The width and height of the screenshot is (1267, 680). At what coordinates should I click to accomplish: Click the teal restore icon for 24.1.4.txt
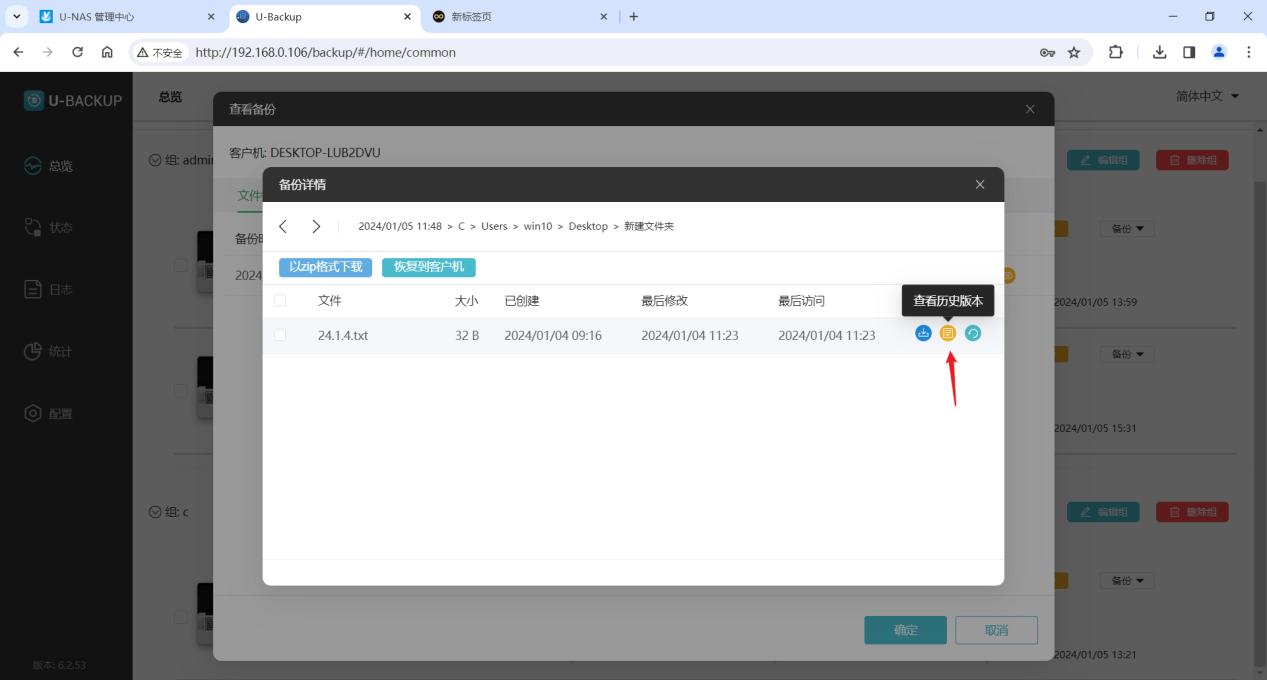tap(973, 333)
